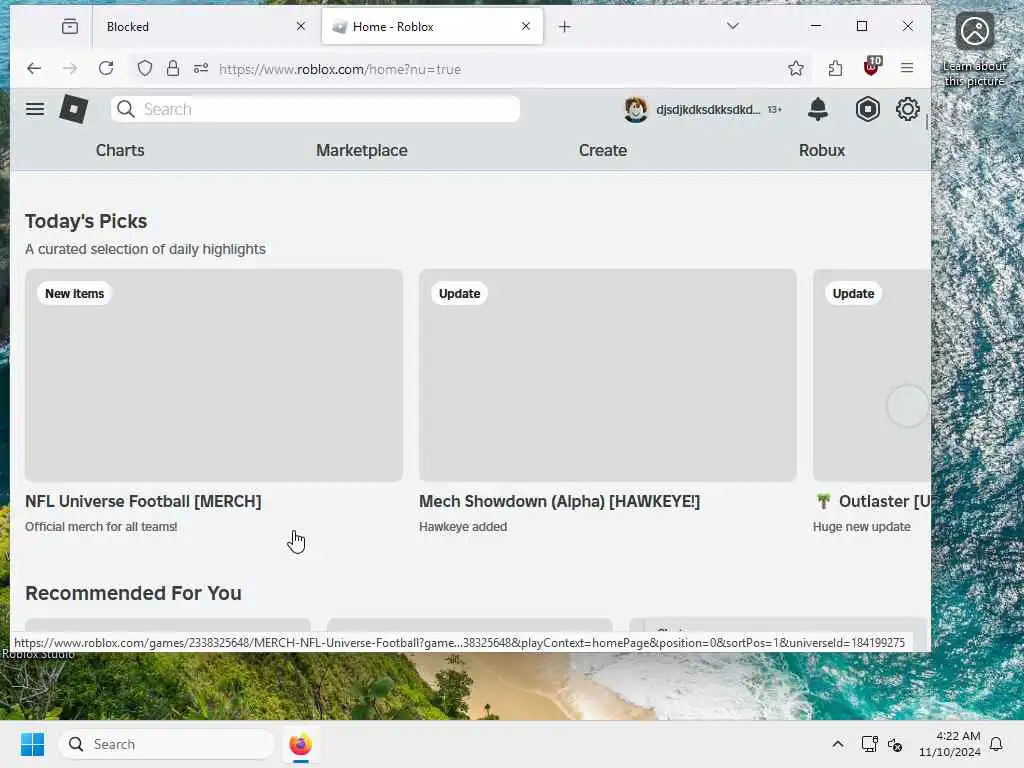Click the Update badge on Mech Showdown
The width and height of the screenshot is (1024, 768).
tap(459, 294)
